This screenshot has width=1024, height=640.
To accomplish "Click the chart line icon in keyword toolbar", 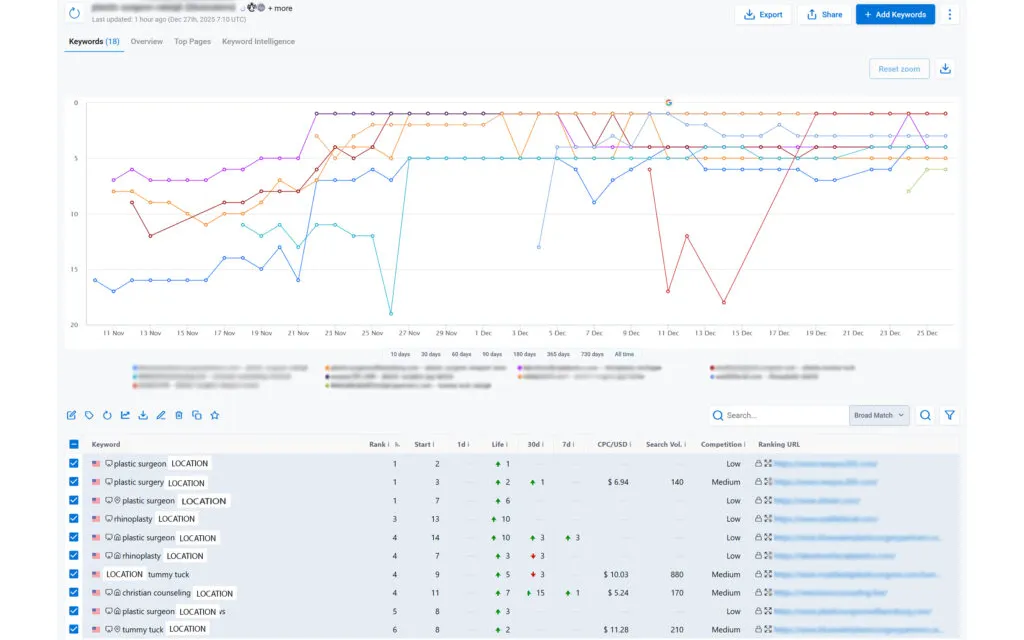I will [125, 415].
